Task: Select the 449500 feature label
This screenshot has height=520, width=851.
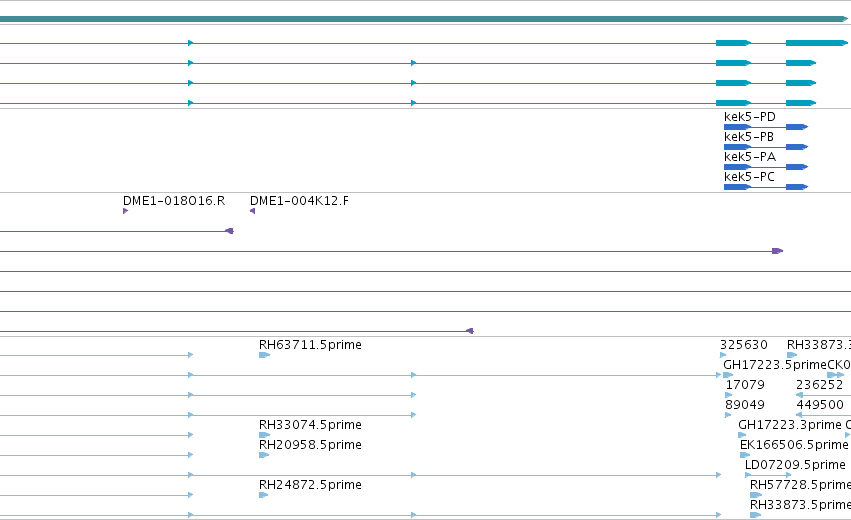Action: [x=820, y=405]
